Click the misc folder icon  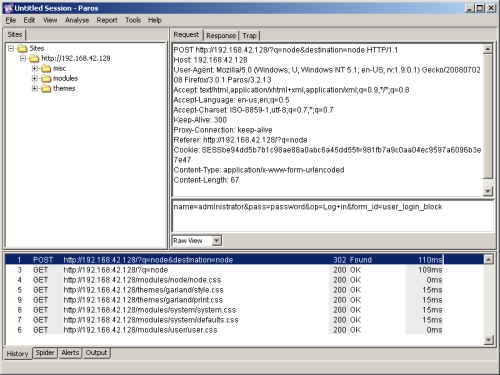pyautogui.click(x=46, y=69)
